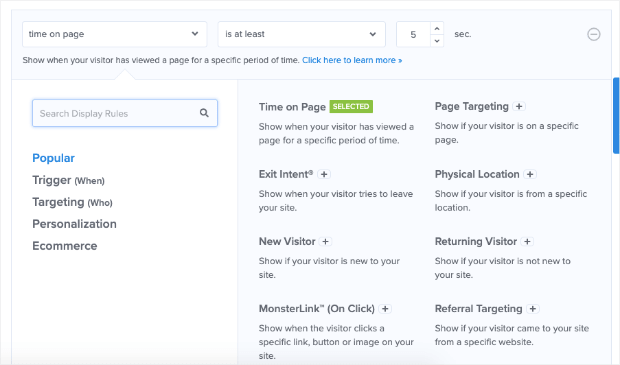This screenshot has width=620, height=365.
Task: Focus the Search Display Rules field
Action: coord(125,113)
